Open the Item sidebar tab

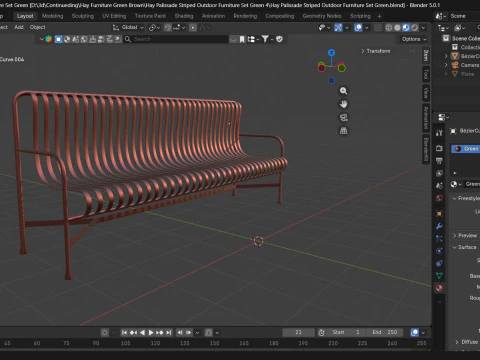tap(426, 56)
